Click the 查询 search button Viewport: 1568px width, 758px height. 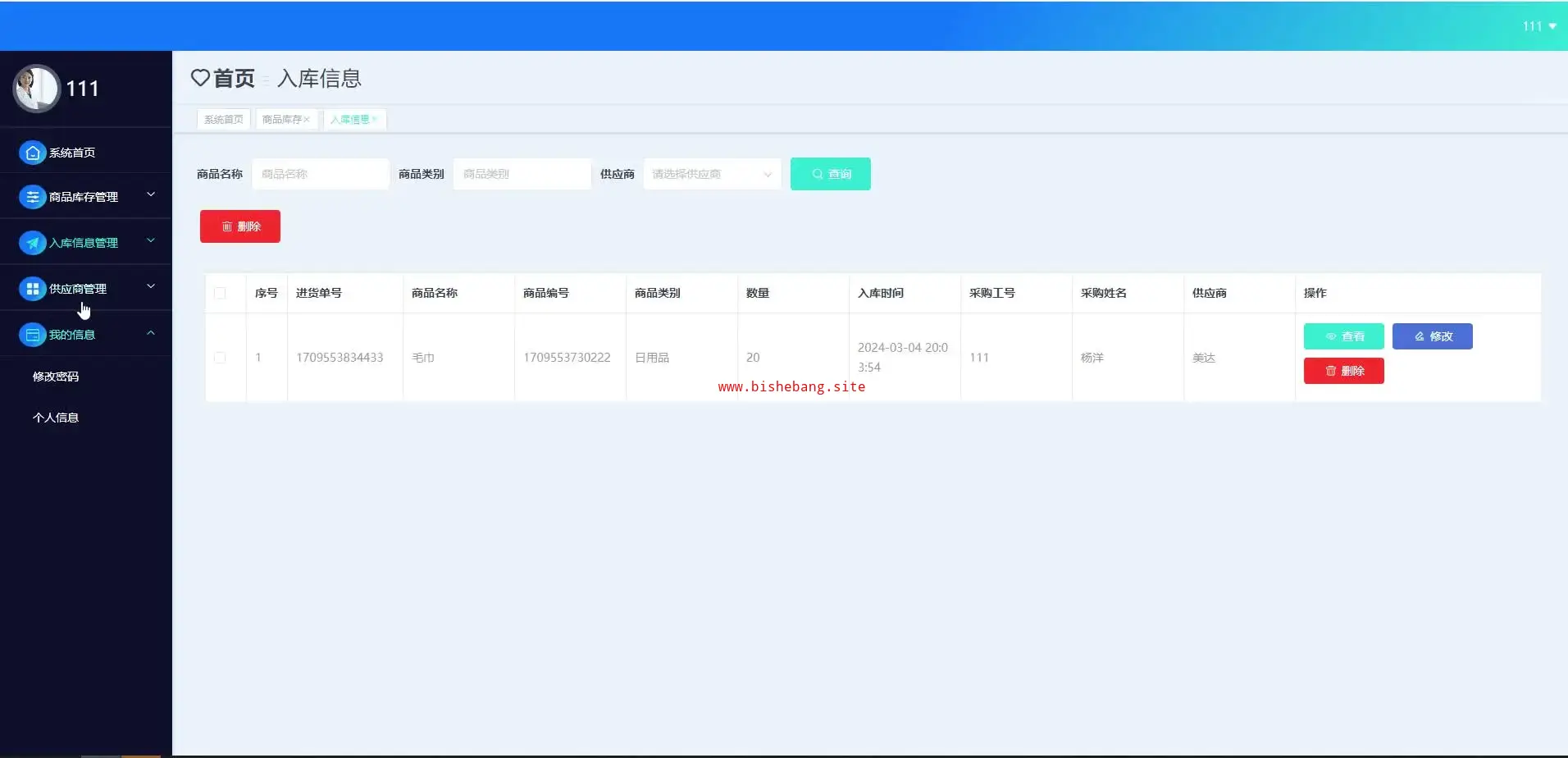point(831,174)
